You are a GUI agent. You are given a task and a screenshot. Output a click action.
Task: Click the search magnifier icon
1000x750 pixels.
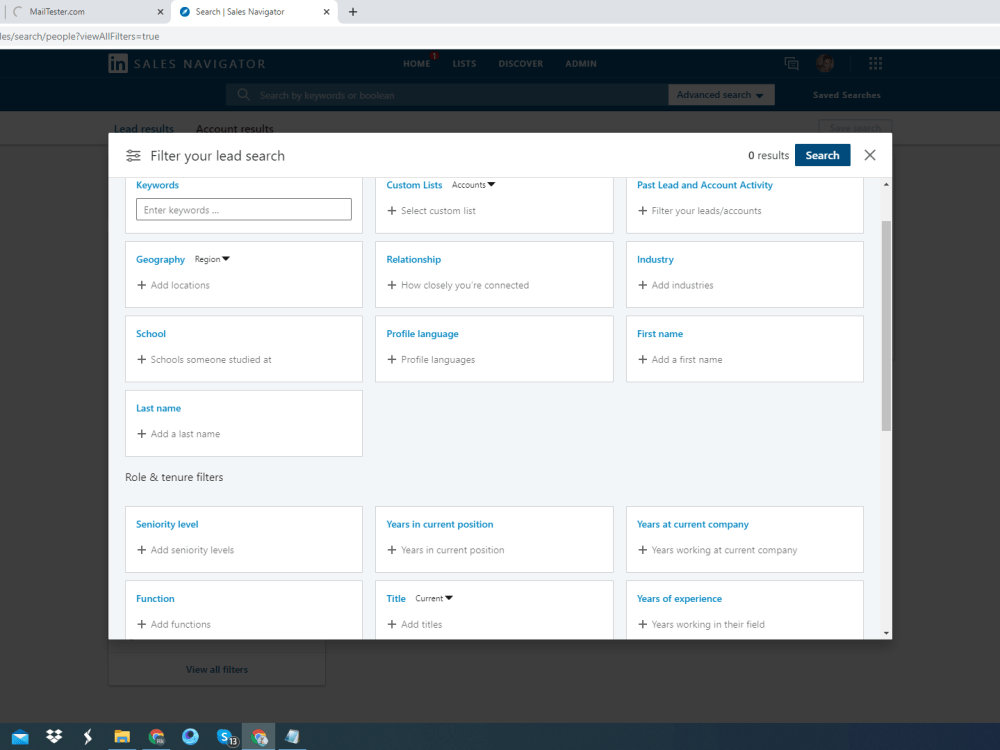click(x=243, y=95)
